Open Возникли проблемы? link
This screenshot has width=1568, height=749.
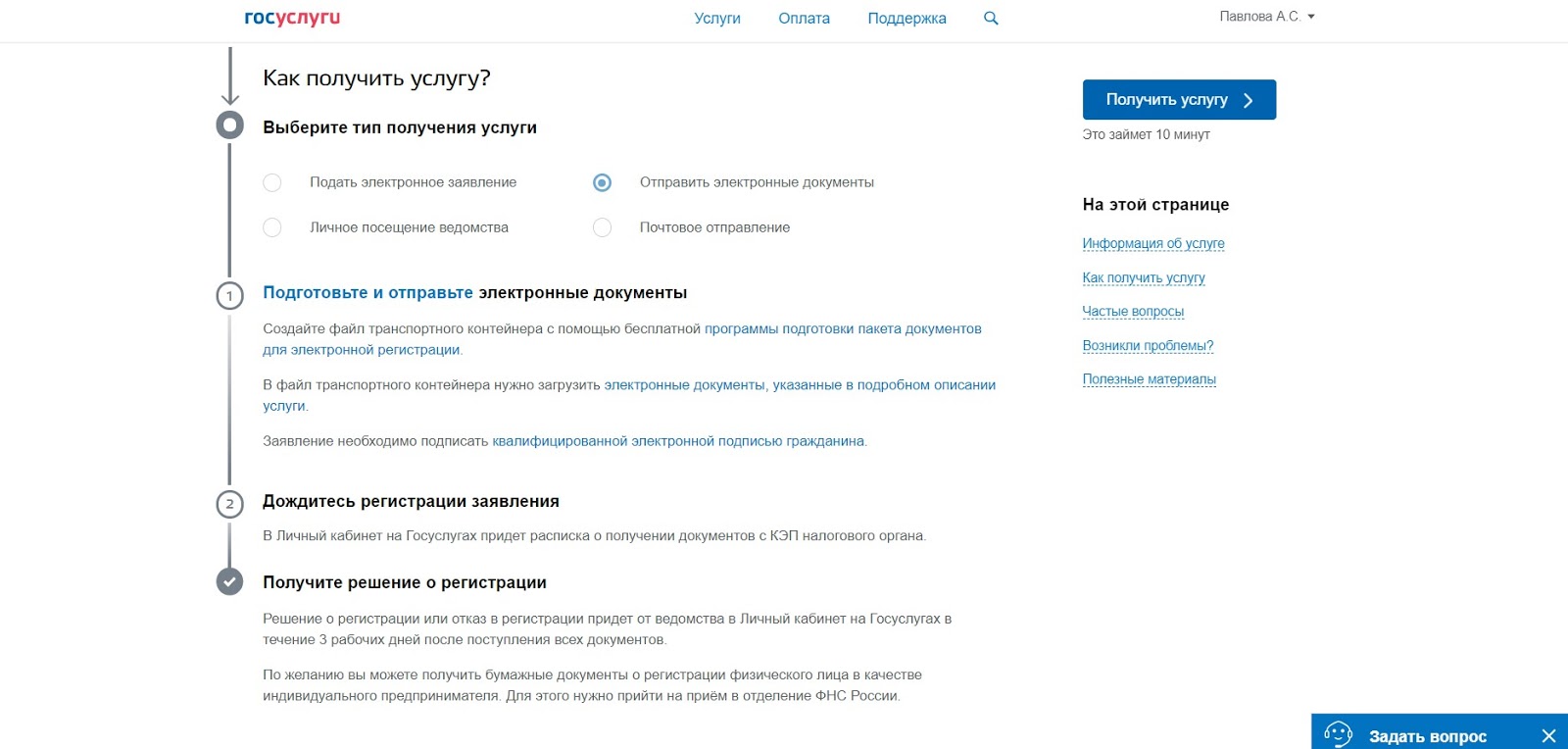click(1148, 345)
